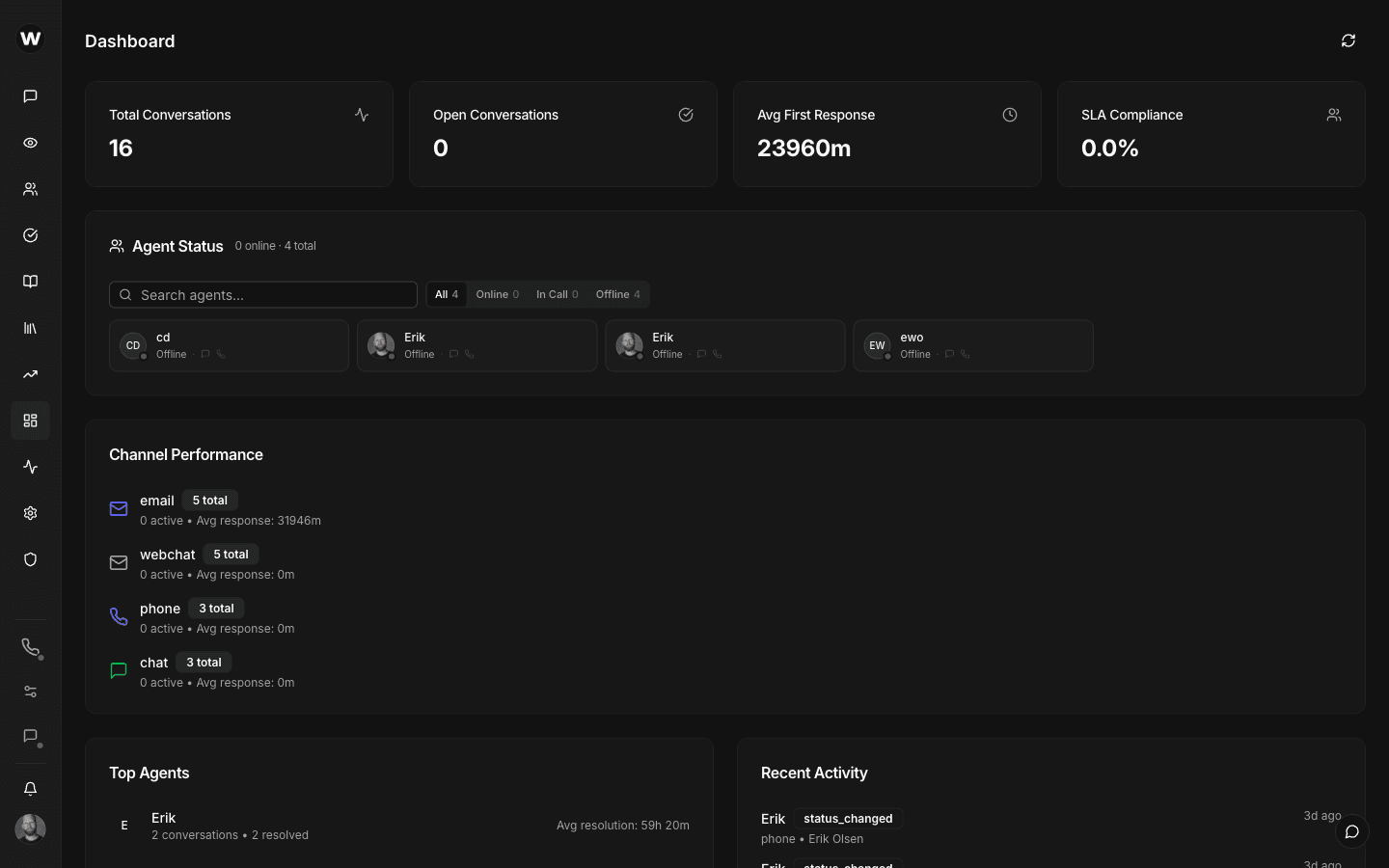Select the trending reports icon in sidebar

click(x=30, y=374)
